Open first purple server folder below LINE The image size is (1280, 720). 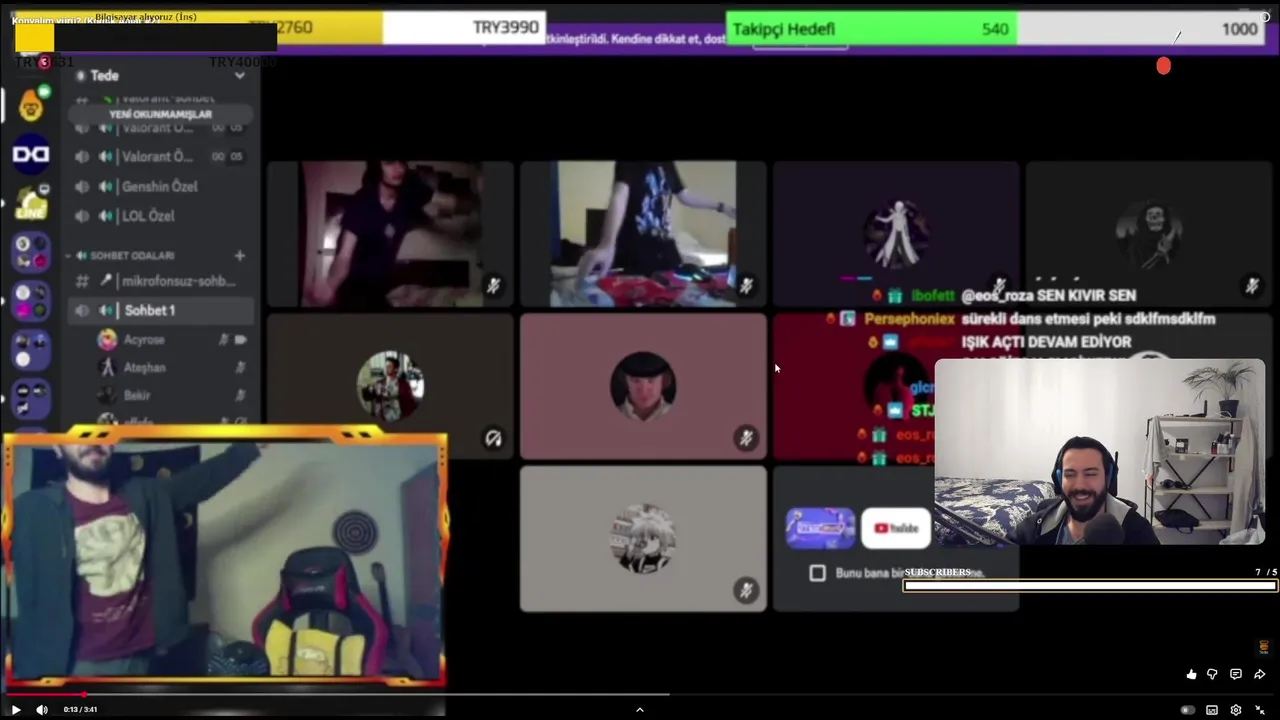click(x=31, y=252)
